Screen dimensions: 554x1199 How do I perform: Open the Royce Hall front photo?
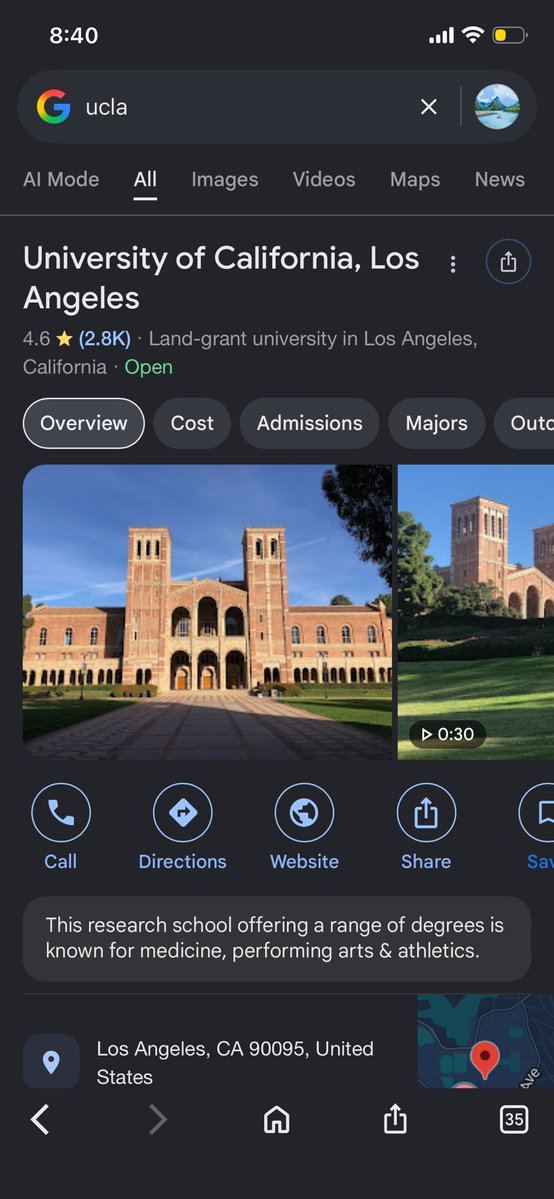pyautogui.click(x=207, y=612)
